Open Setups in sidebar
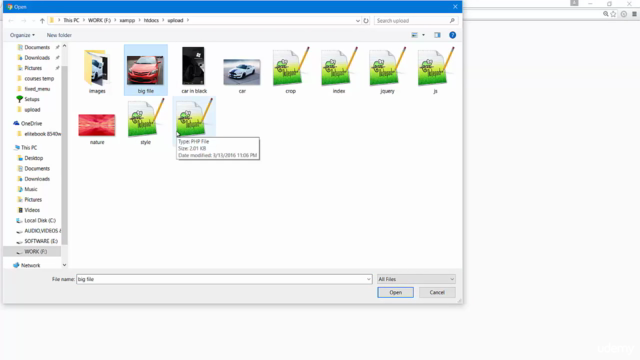Viewport: 640px width, 360px height. [31, 99]
